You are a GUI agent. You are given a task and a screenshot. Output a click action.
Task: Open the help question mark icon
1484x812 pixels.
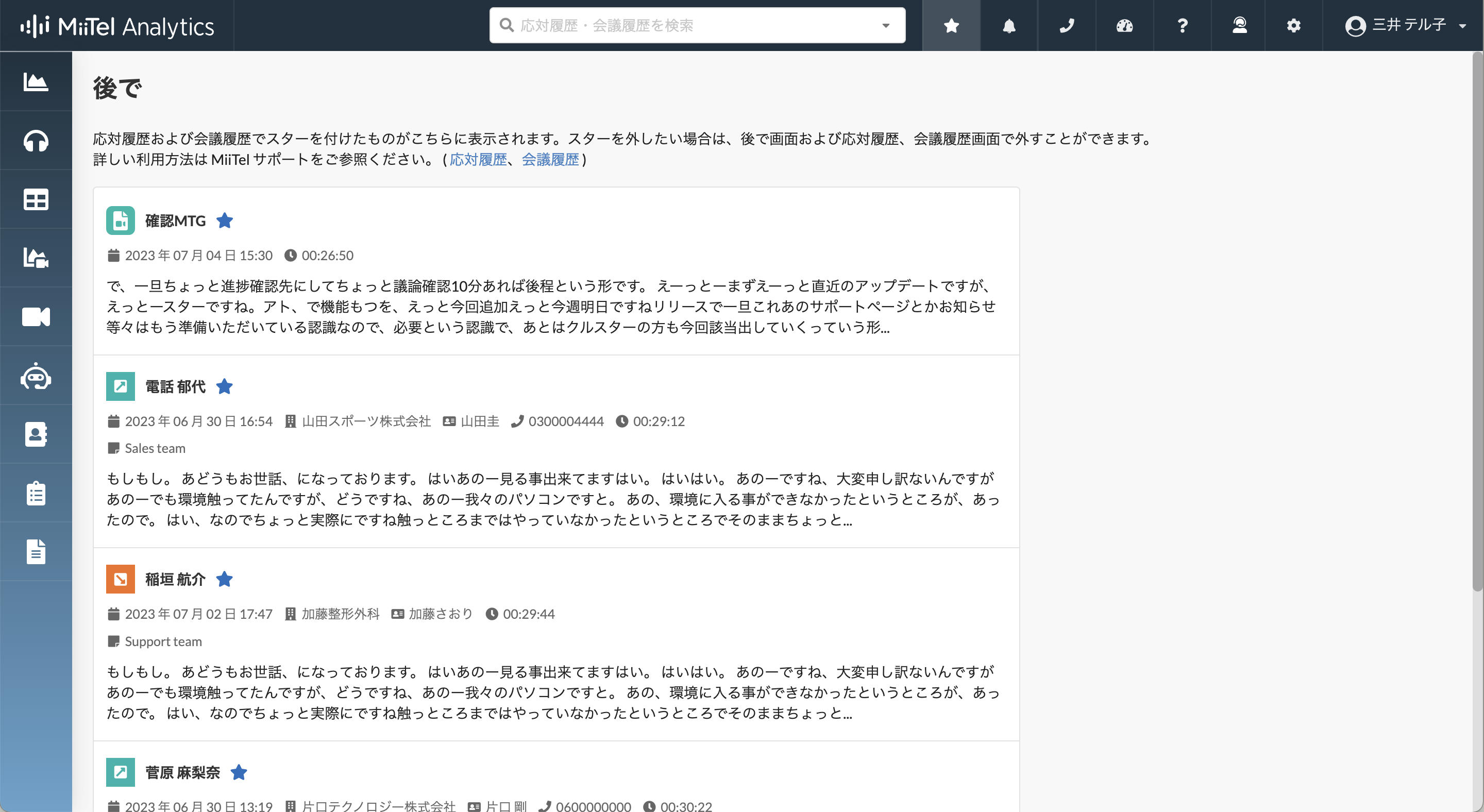click(x=1182, y=25)
